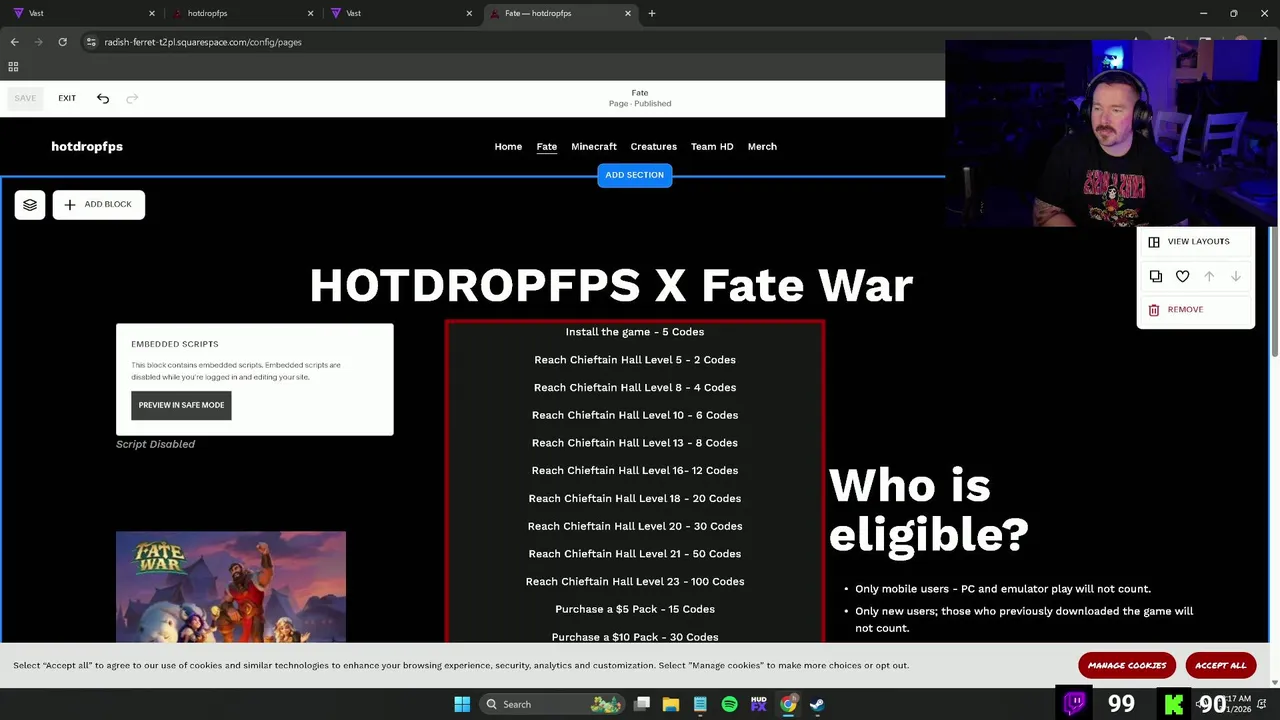Image resolution: width=1280 pixels, height=720 pixels.
Task: Open a new browser tab
Action: click(652, 13)
